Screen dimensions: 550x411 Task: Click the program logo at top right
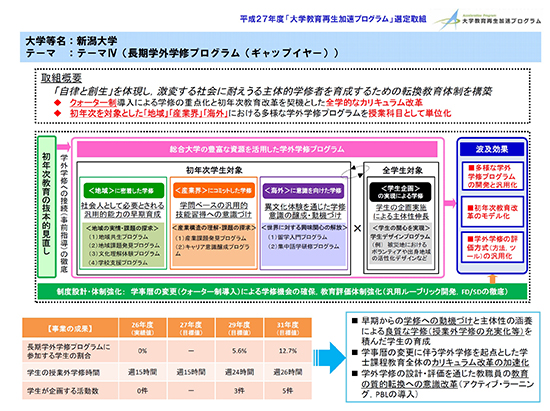click(488, 20)
